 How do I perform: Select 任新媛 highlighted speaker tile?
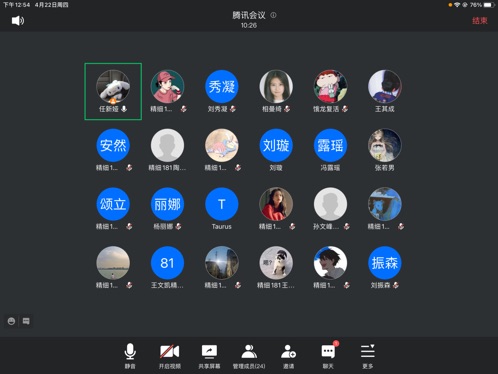pyautogui.click(x=113, y=91)
